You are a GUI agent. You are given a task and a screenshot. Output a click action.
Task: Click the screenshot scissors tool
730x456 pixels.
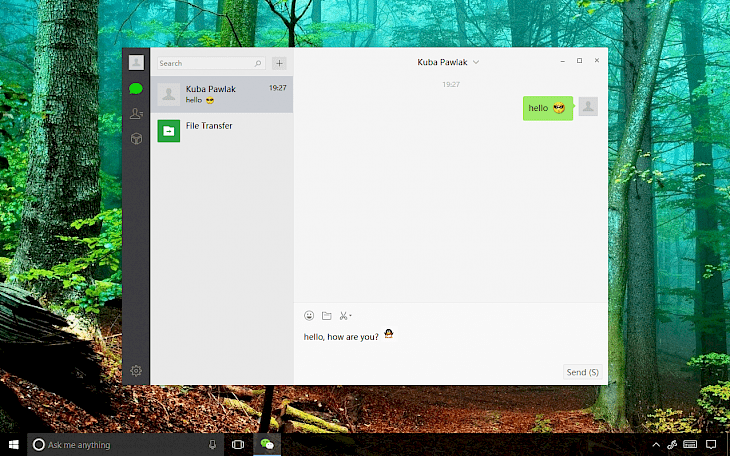[x=343, y=316]
